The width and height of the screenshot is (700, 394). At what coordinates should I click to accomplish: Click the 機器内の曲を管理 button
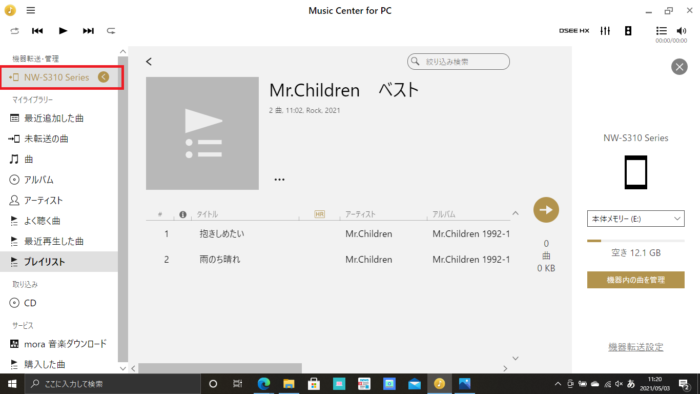point(635,280)
